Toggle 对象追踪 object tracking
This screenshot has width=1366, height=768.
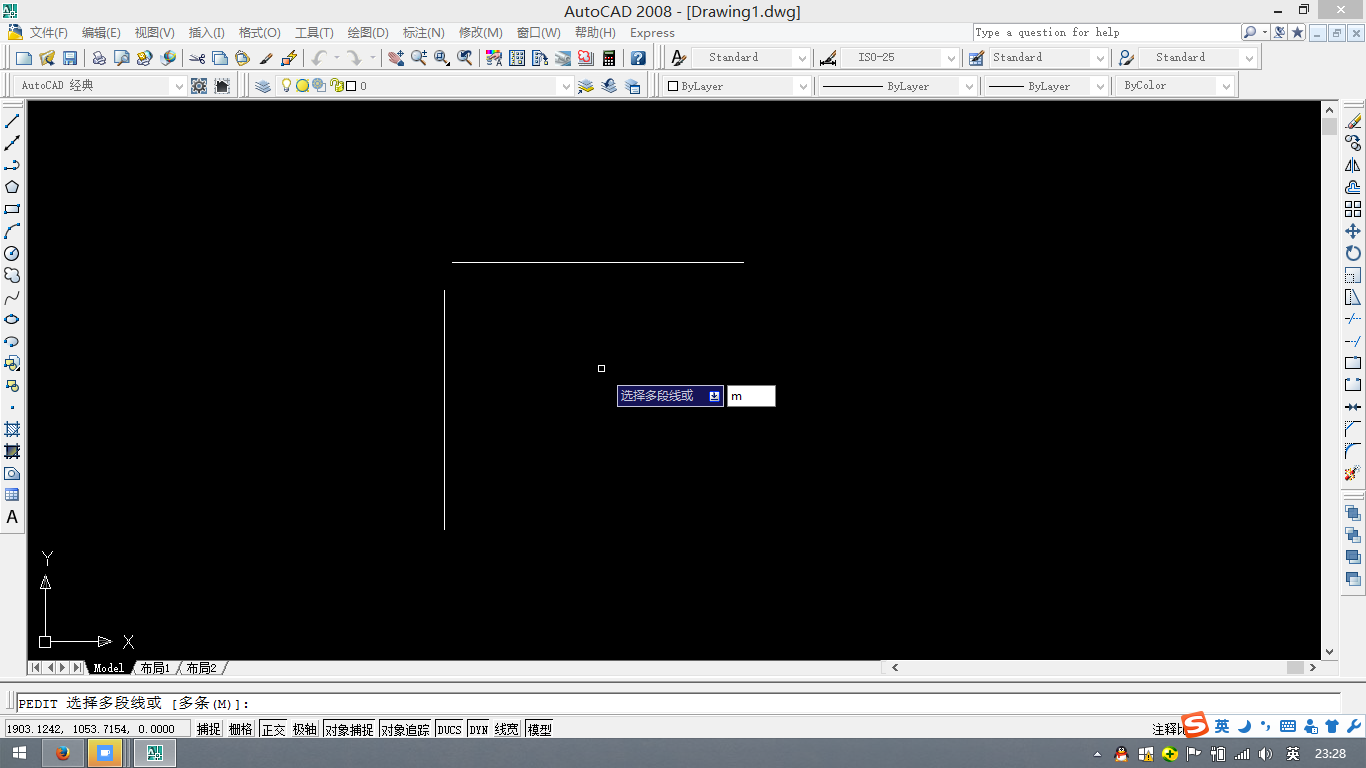[x=405, y=729]
